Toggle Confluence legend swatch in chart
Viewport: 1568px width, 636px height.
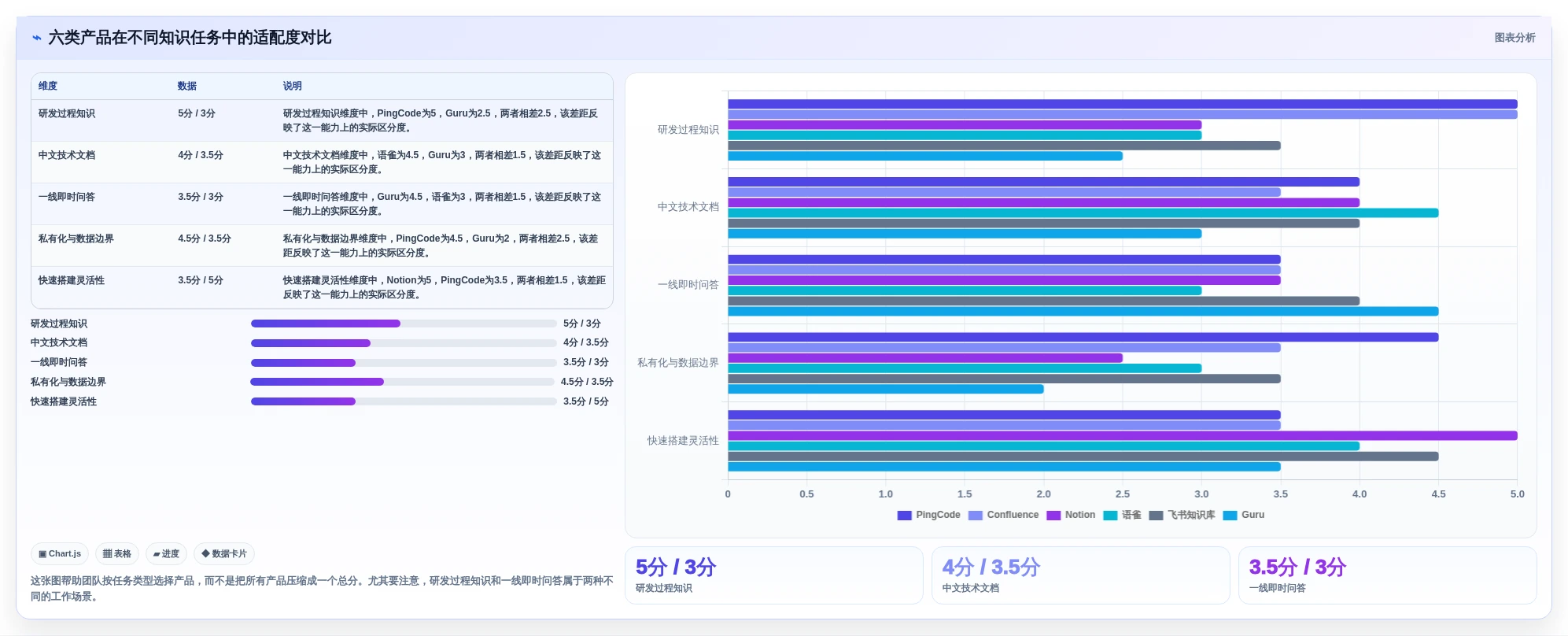(x=976, y=516)
